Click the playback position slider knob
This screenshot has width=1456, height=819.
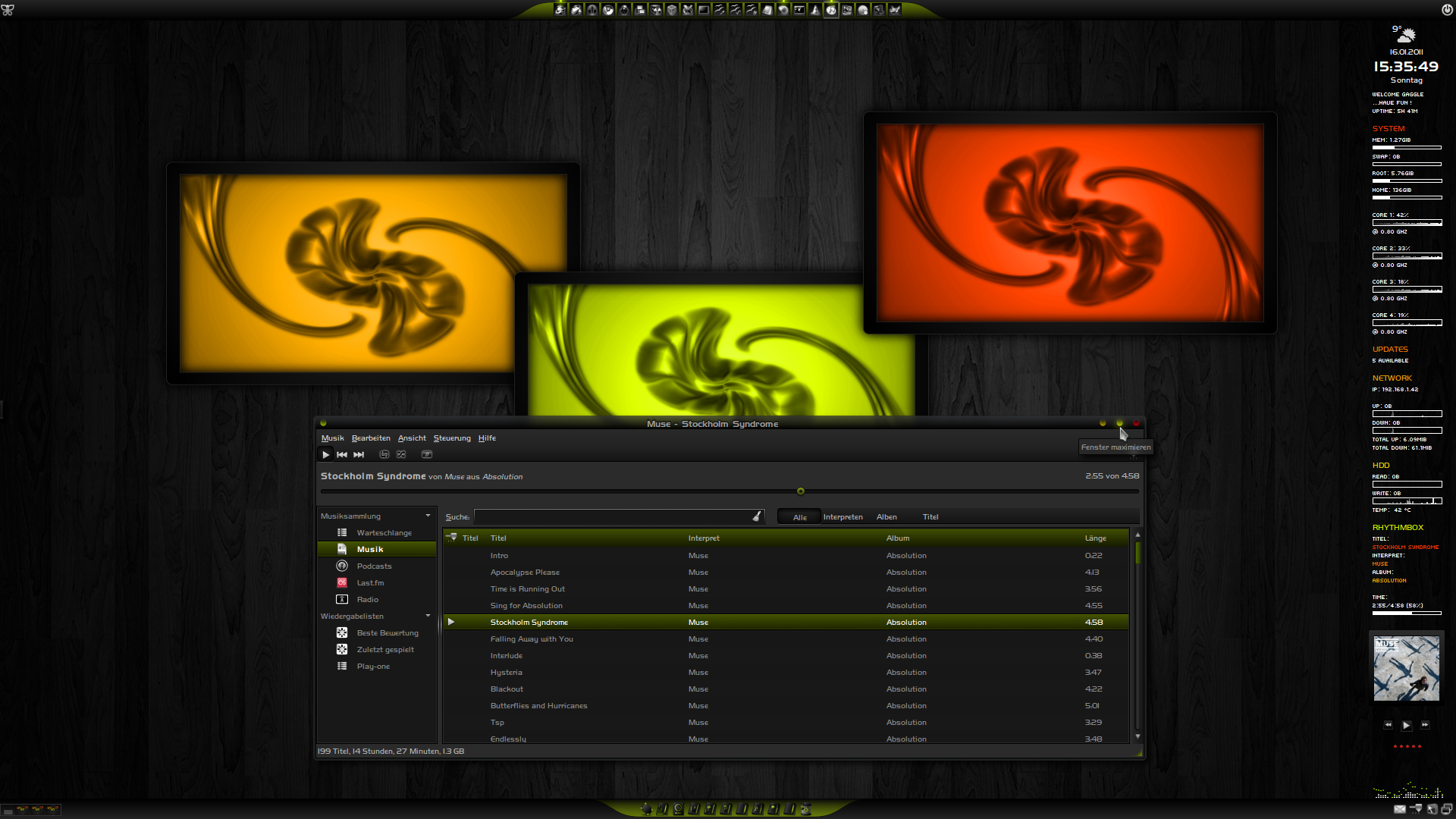pyautogui.click(x=801, y=491)
